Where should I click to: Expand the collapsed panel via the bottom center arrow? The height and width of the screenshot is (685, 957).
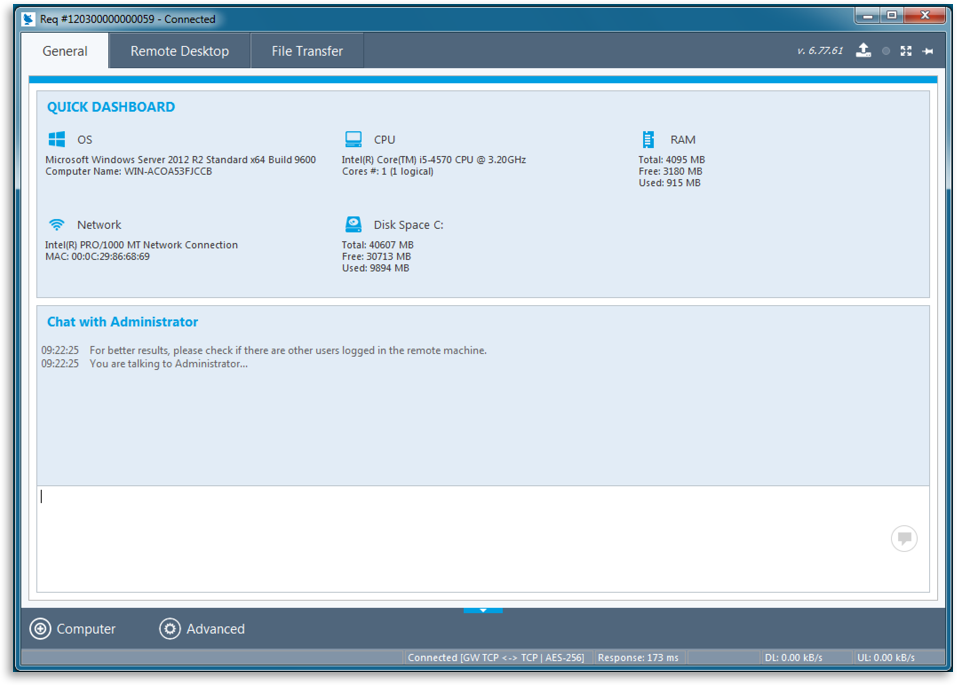(x=483, y=609)
